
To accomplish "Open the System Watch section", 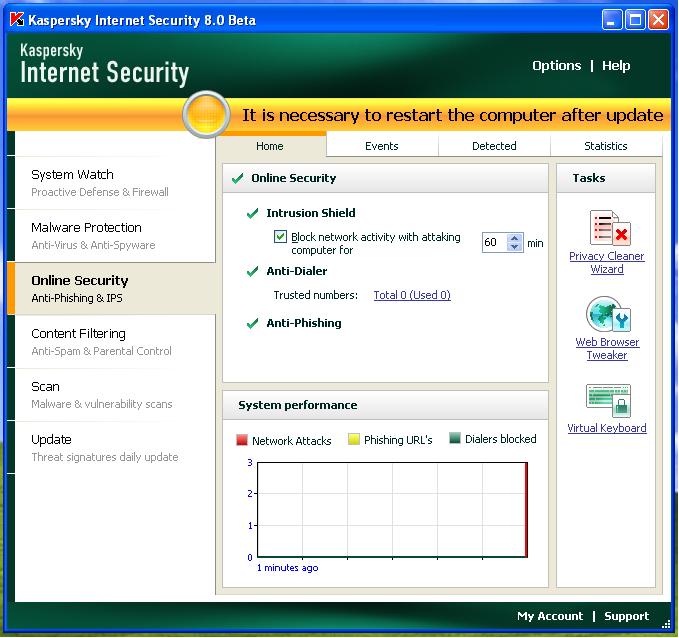I will [x=115, y=183].
